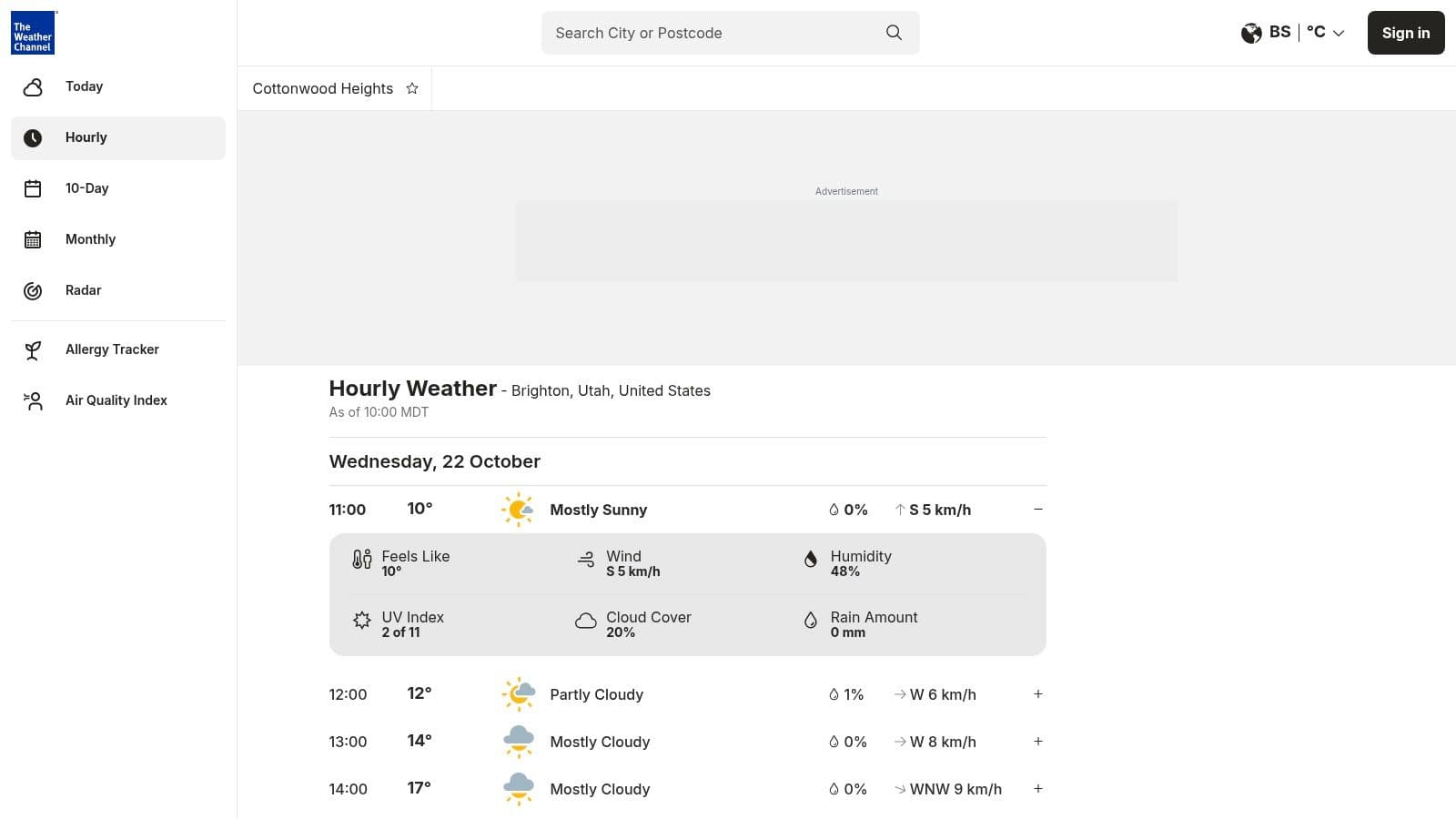Image resolution: width=1456 pixels, height=819 pixels.
Task: Click The Weather Channel logo
Action: [33, 33]
